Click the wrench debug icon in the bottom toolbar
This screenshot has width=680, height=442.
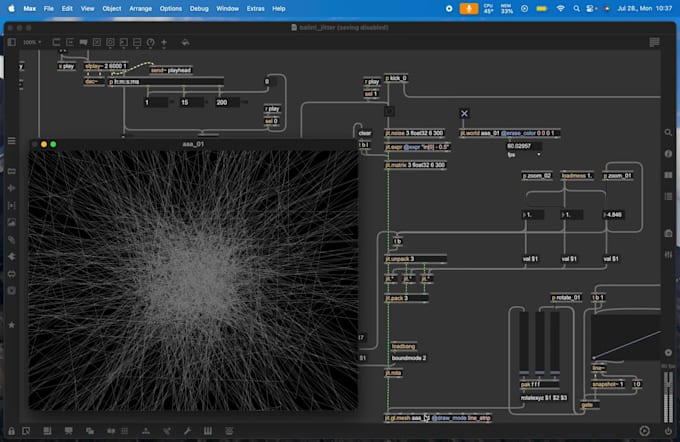187,431
